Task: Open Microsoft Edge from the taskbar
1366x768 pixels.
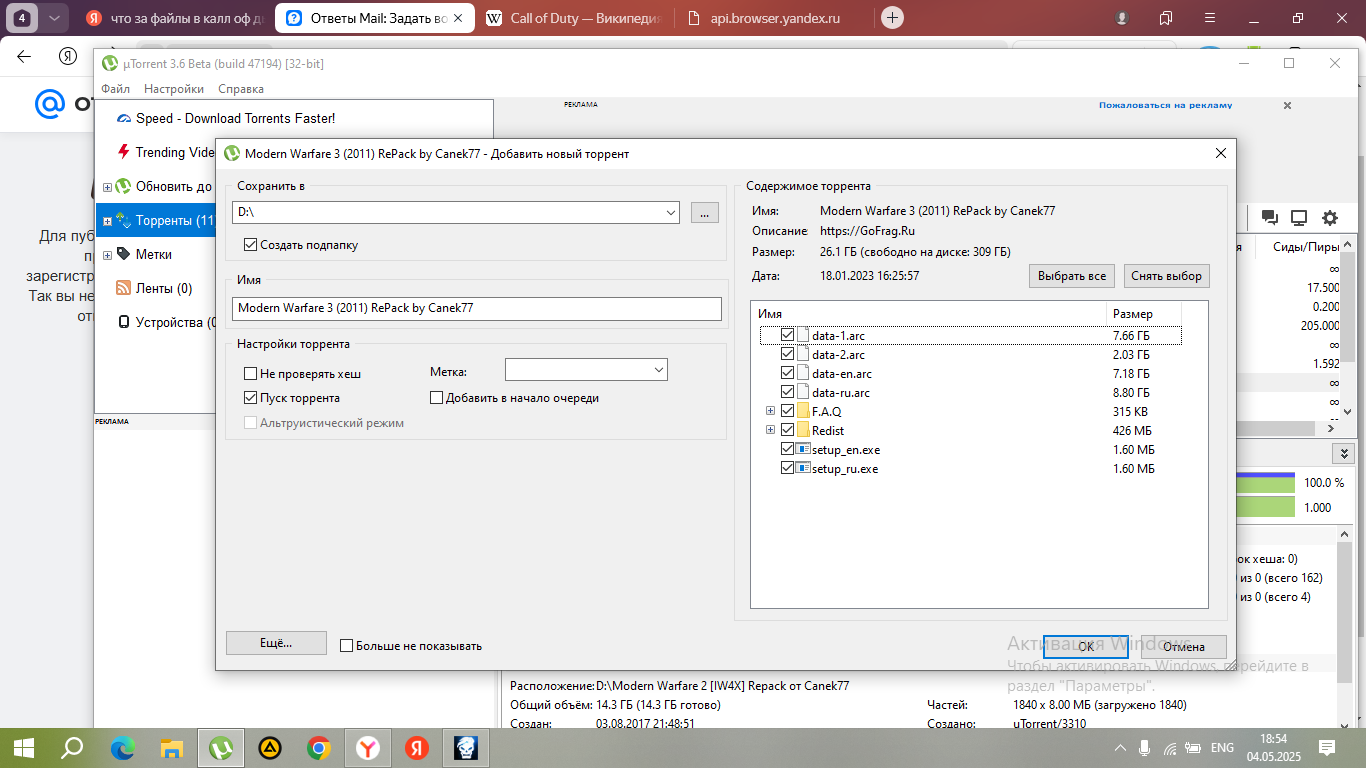Action: pos(122,747)
